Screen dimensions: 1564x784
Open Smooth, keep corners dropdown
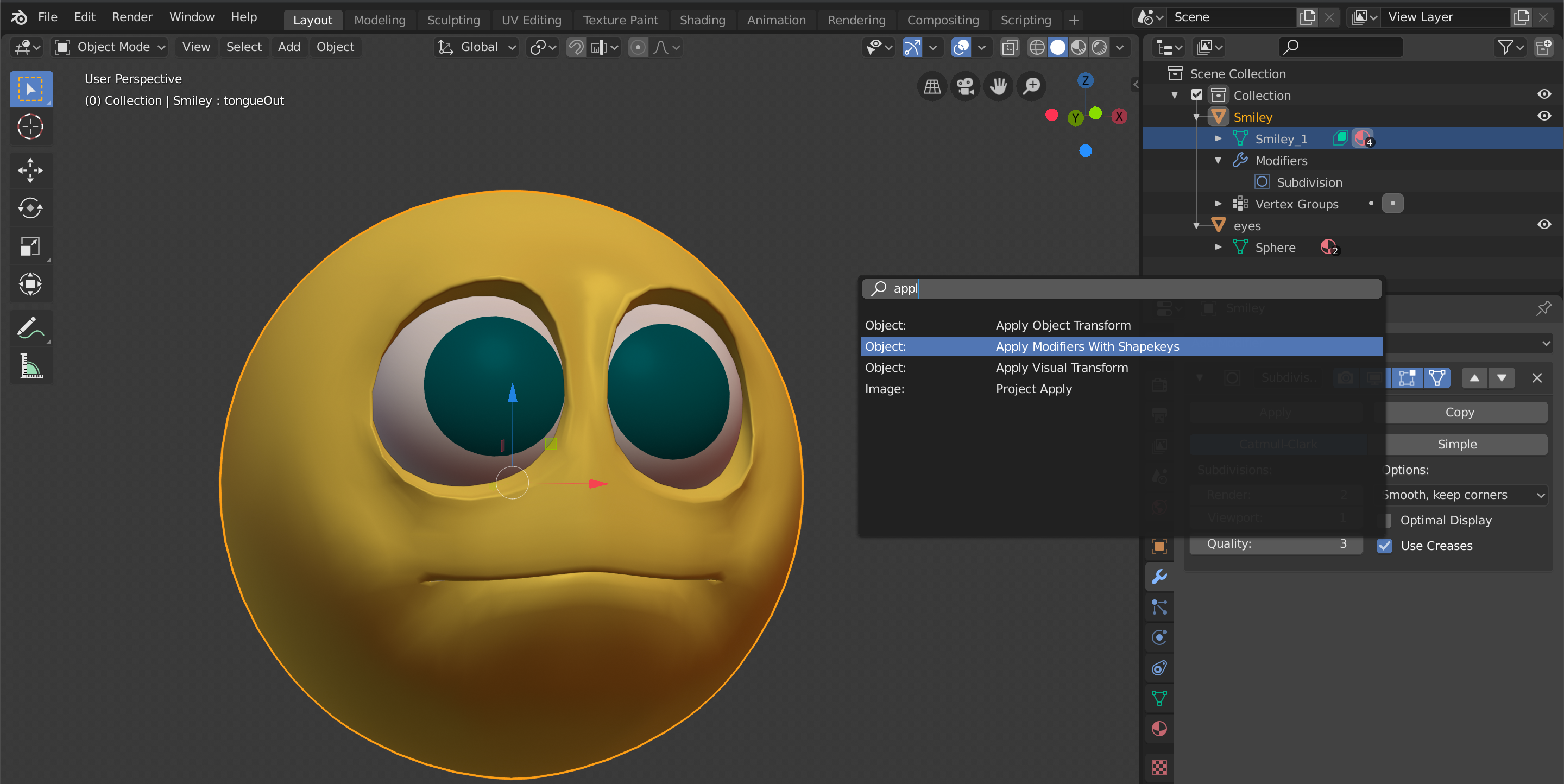click(1465, 495)
